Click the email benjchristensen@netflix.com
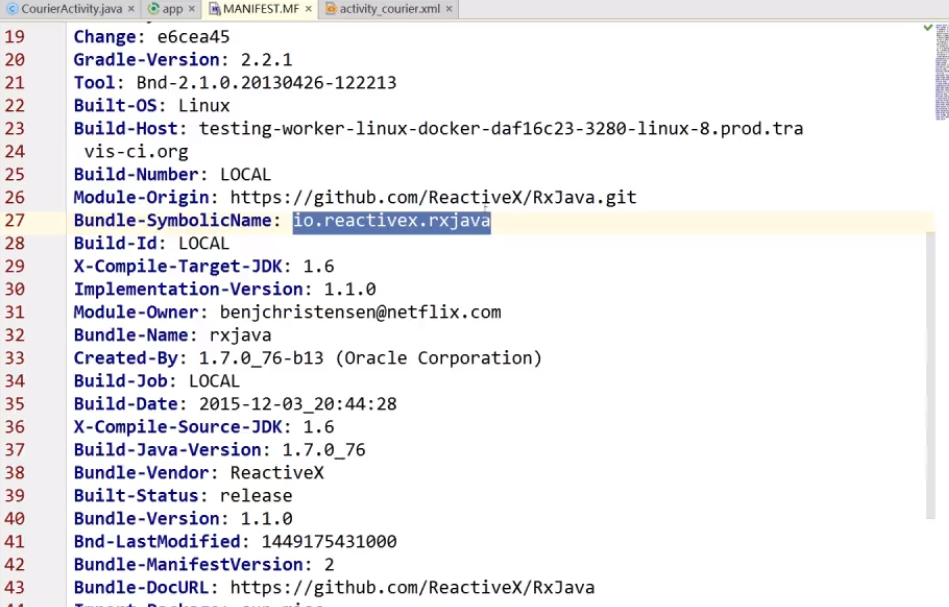The height and width of the screenshot is (607, 949). (x=360, y=312)
